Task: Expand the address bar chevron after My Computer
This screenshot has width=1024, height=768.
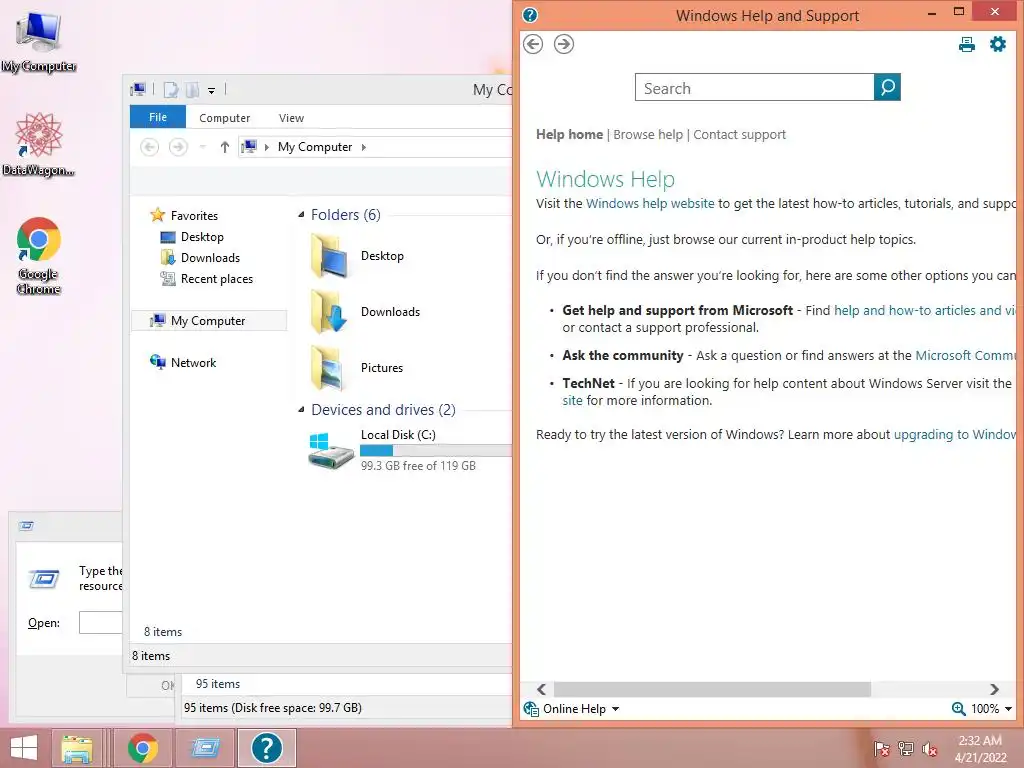Action: 364,147
